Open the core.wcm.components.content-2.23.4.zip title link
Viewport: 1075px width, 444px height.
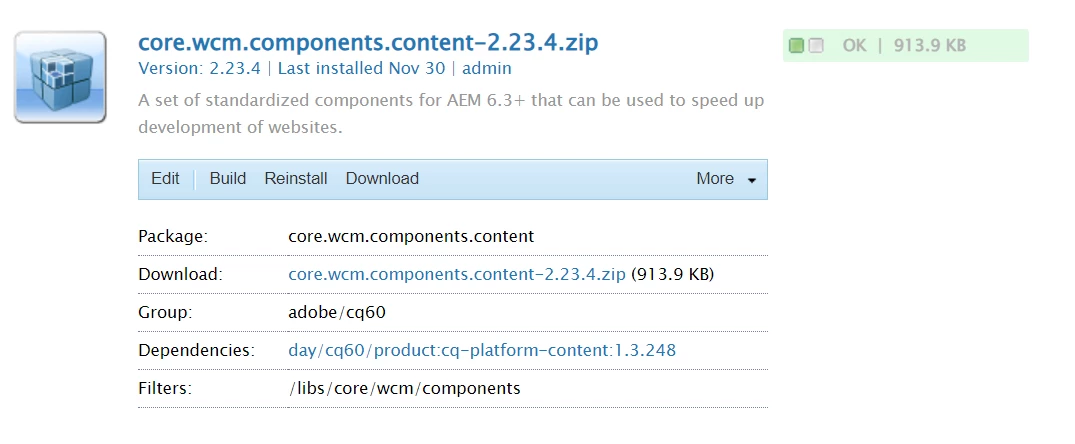tap(368, 43)
